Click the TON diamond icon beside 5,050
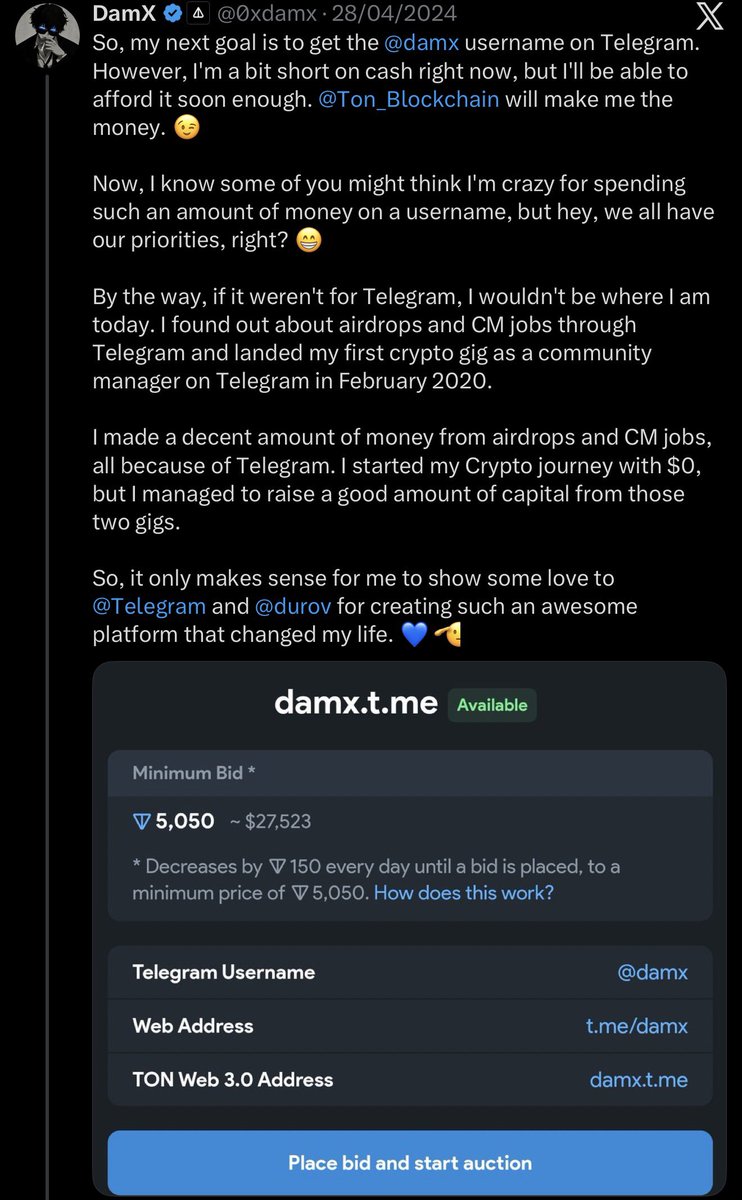Screen dimensions: 742x1200 [x=142, y=822]
